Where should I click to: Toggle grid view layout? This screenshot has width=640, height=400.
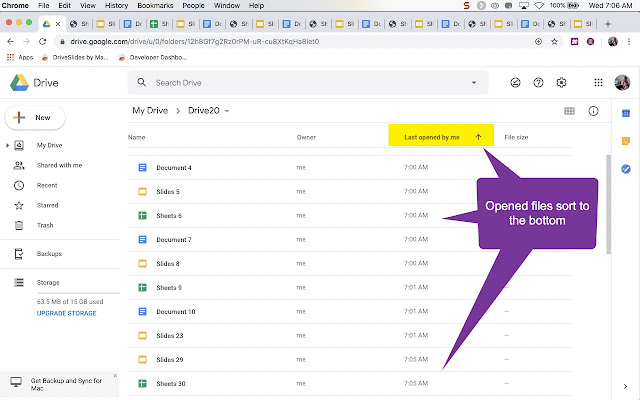coord(569,111)
